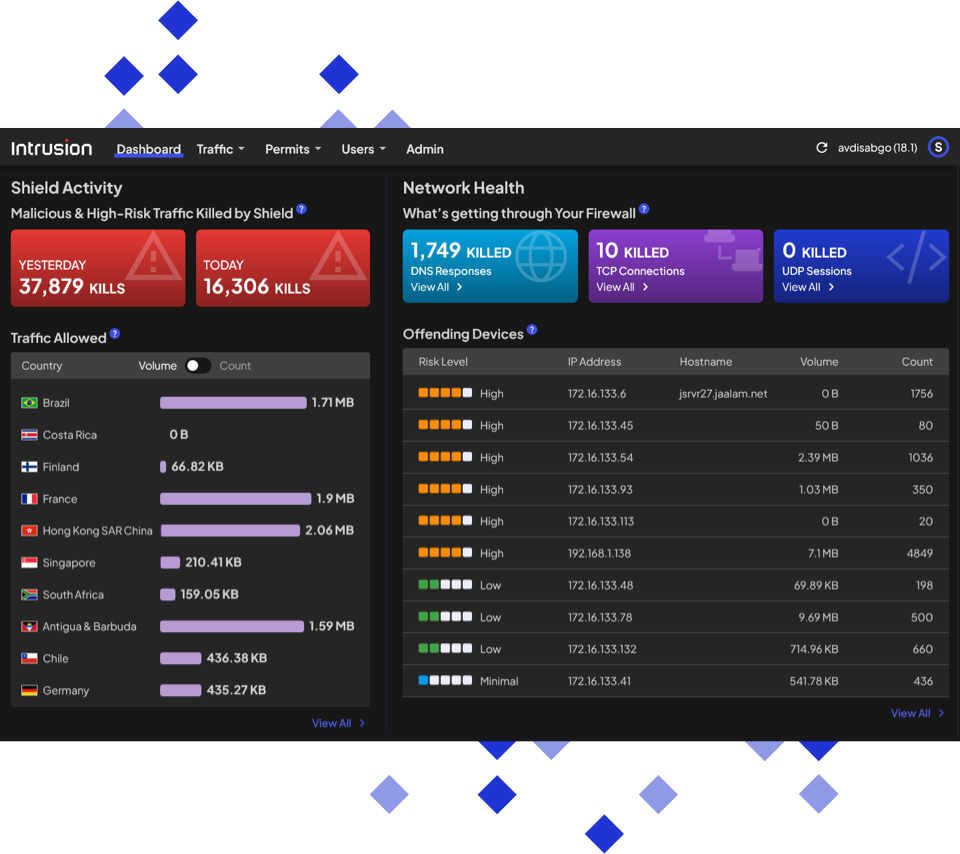This screenshot has width=960, height=854.
Task: Select the Dashboard tab
Action: click(x=148, y=149)
